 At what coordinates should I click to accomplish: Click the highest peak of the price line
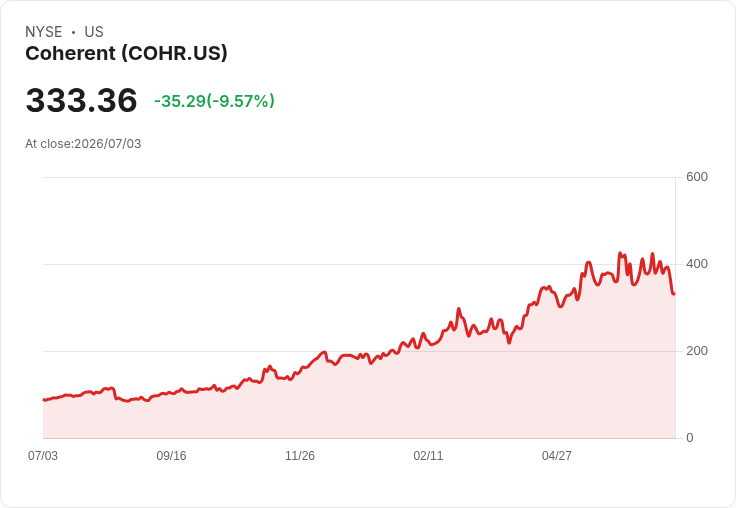pyautogui.click(x=620, y=253)
